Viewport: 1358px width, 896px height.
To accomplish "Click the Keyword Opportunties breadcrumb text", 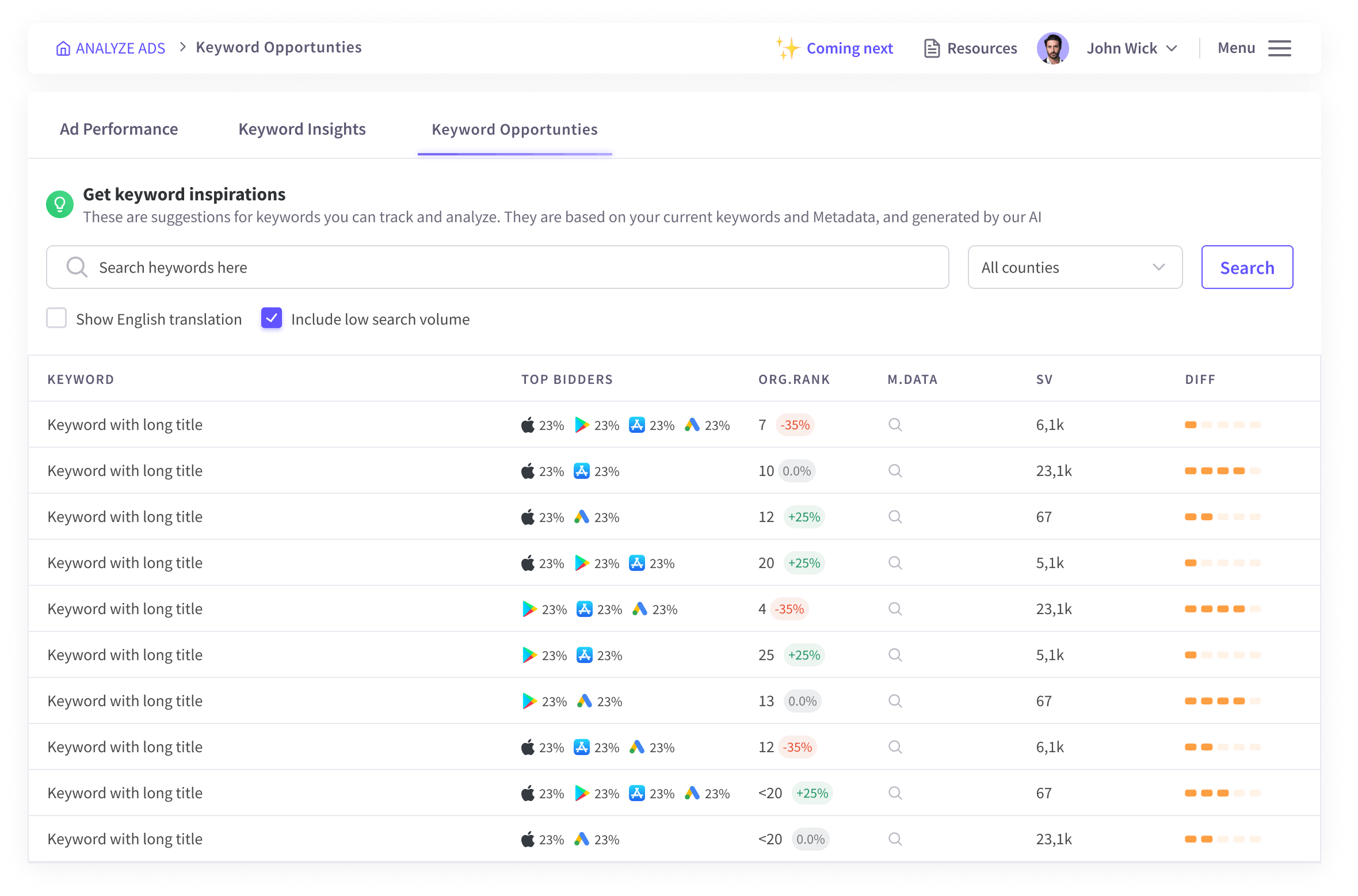I will click(279, 47).
